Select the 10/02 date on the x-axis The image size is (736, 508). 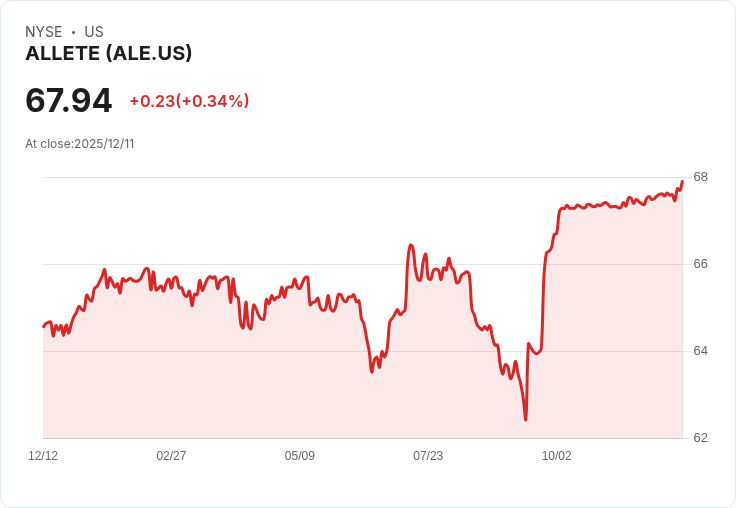pyautogui.click(x=556, y=456)
